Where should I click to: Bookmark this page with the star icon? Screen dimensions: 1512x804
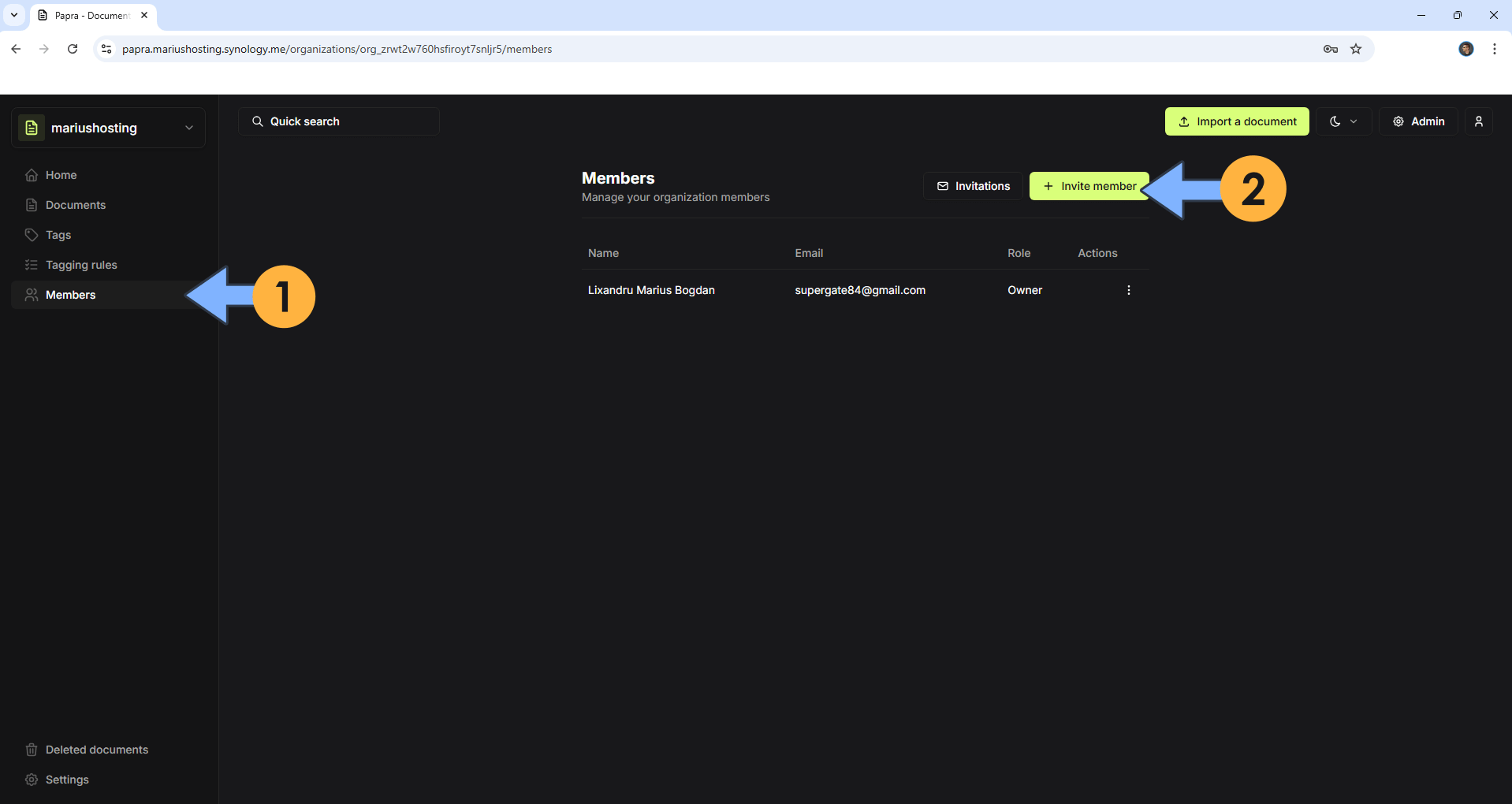point(1355,49)
